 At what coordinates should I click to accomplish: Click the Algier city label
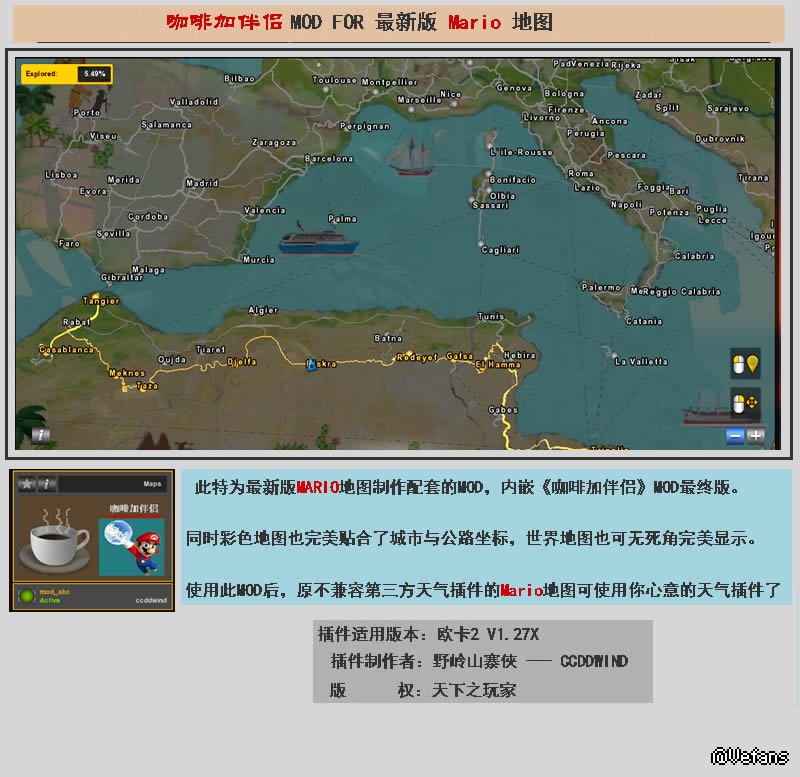click(x=263, y=310)
